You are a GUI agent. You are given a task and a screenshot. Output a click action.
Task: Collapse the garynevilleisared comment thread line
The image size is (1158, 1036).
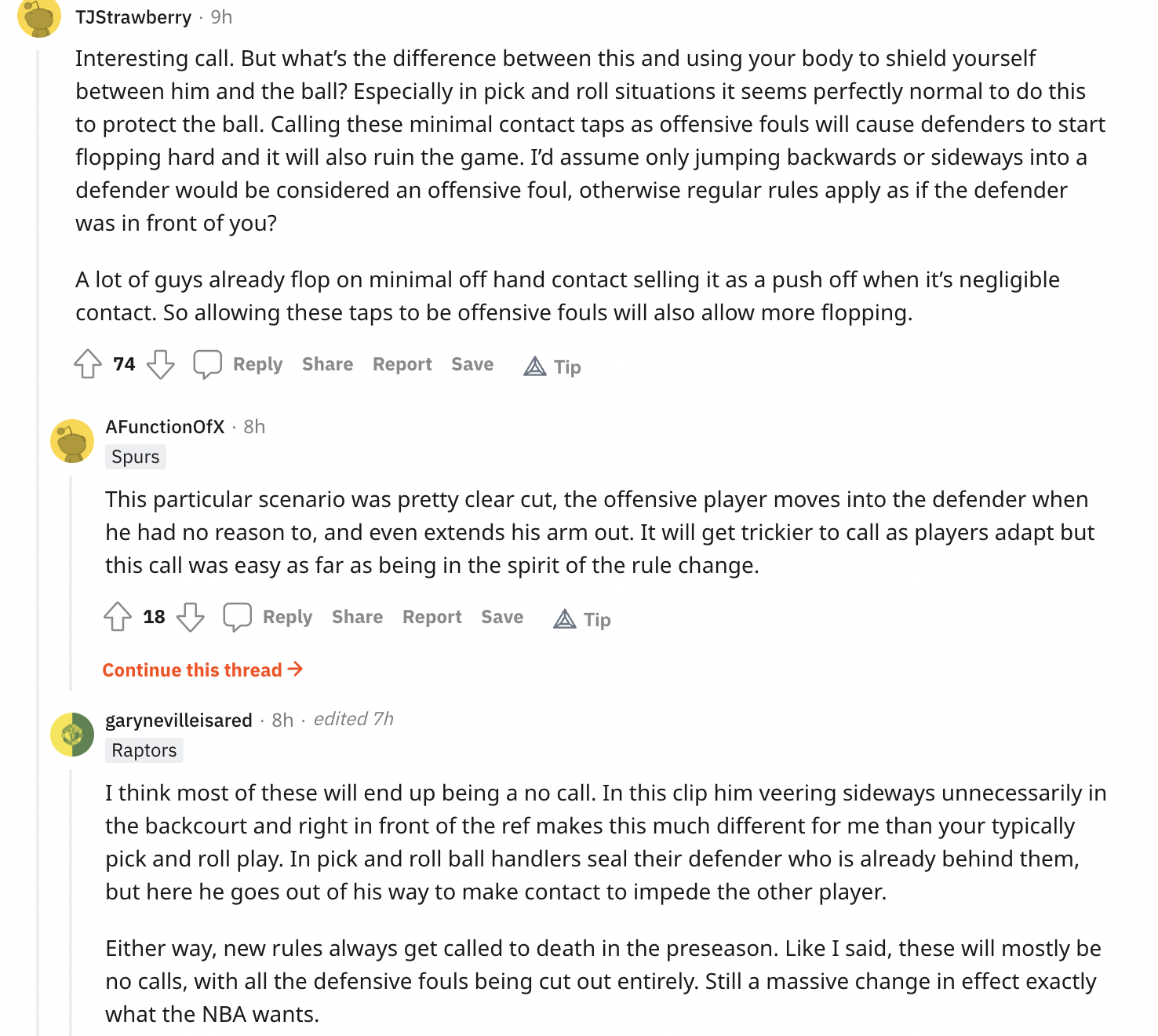[71, 903]
